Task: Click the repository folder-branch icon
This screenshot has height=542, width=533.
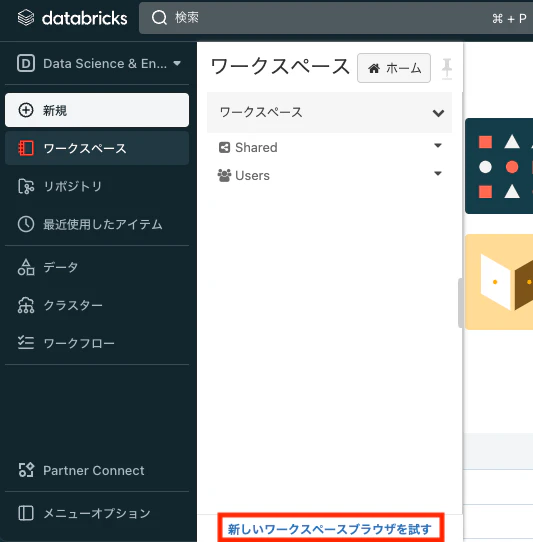Action: 26,187
